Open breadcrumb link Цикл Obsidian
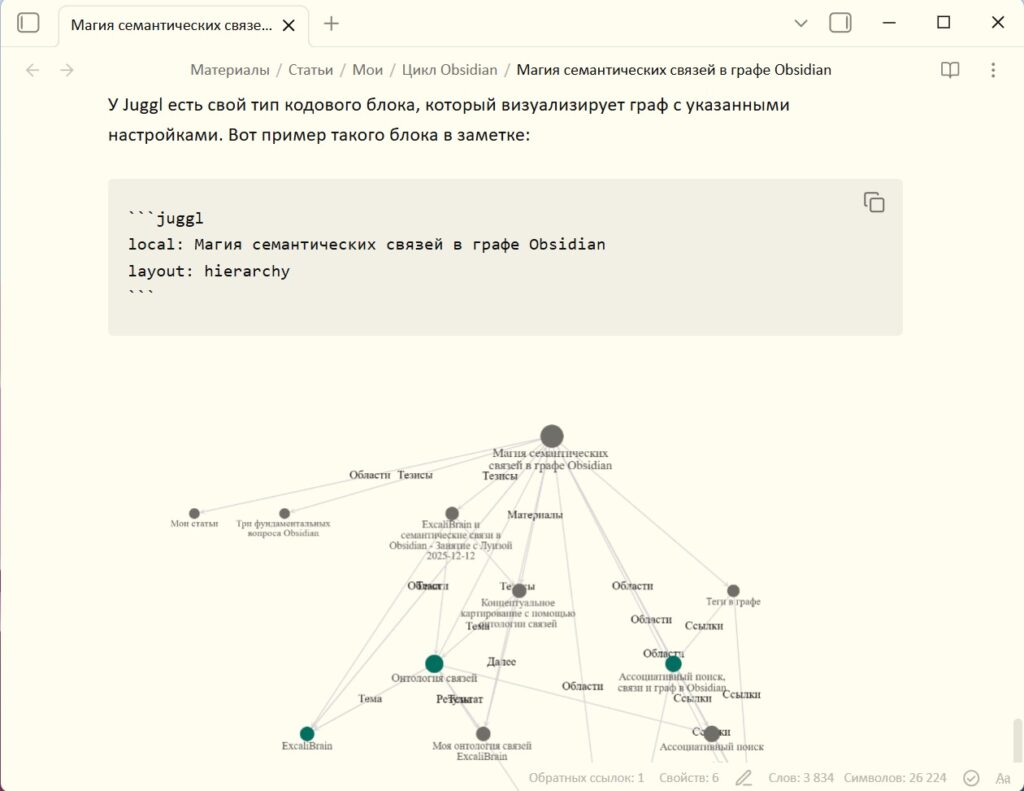 click(x=449, y=69)
